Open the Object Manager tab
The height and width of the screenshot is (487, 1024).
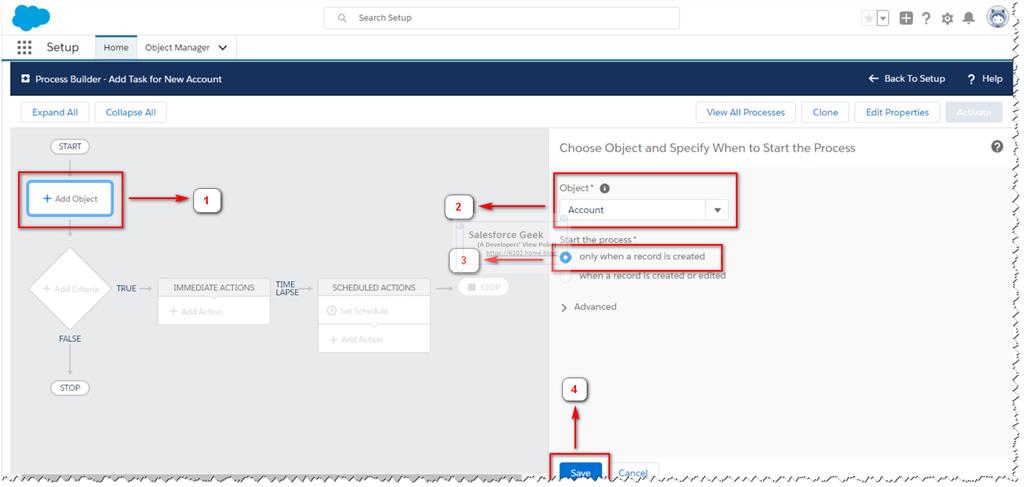coord(178,48)
